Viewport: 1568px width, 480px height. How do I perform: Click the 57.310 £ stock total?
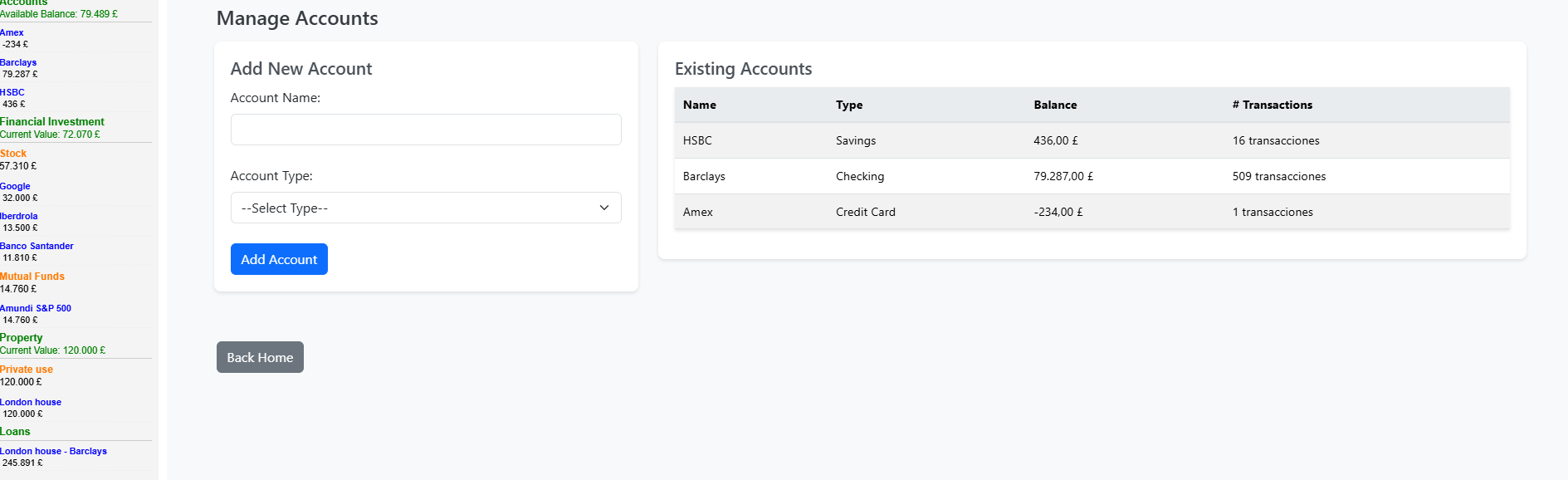pos(18,166)
